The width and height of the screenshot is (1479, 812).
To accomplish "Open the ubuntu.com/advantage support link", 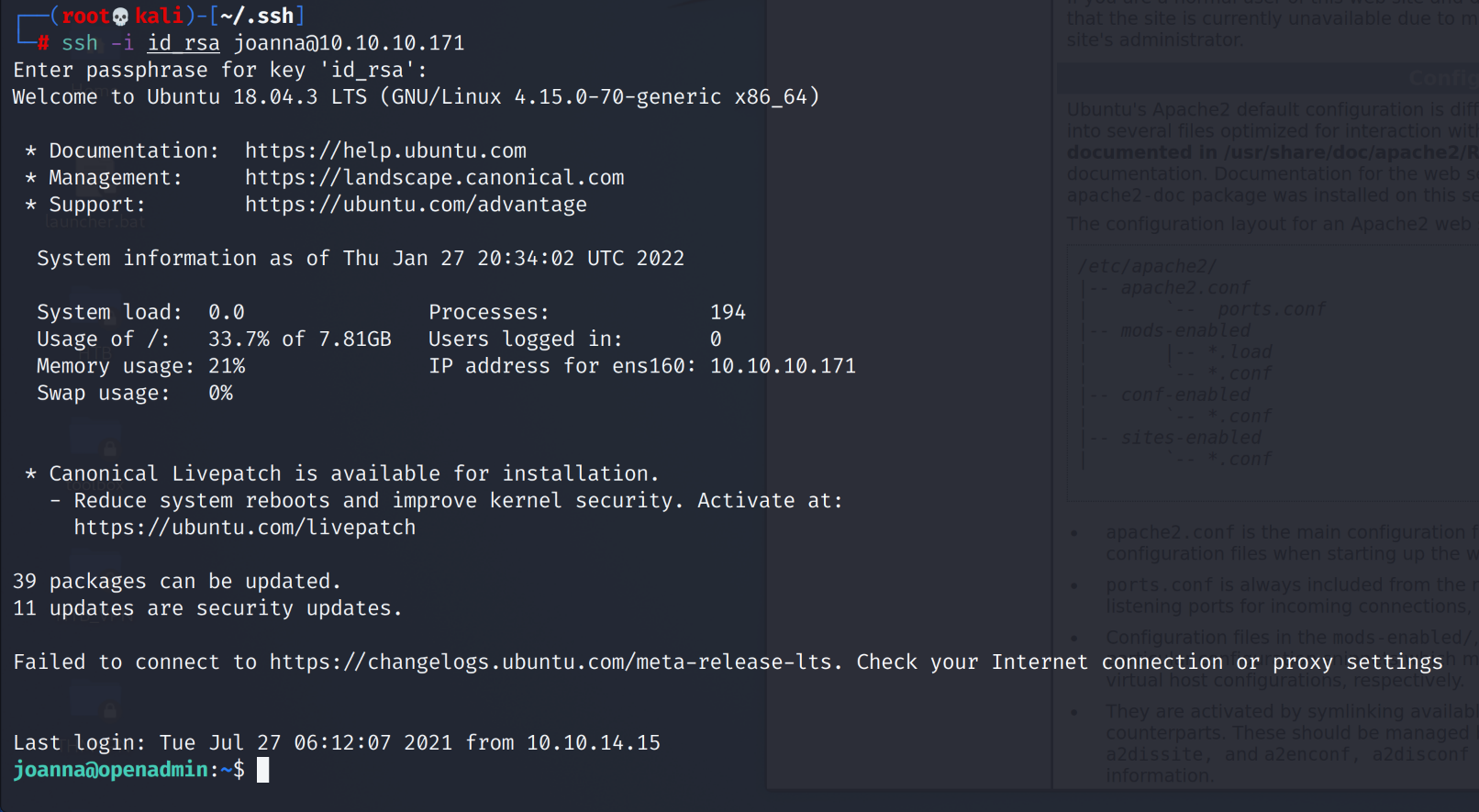I will [x=416, y=205].
